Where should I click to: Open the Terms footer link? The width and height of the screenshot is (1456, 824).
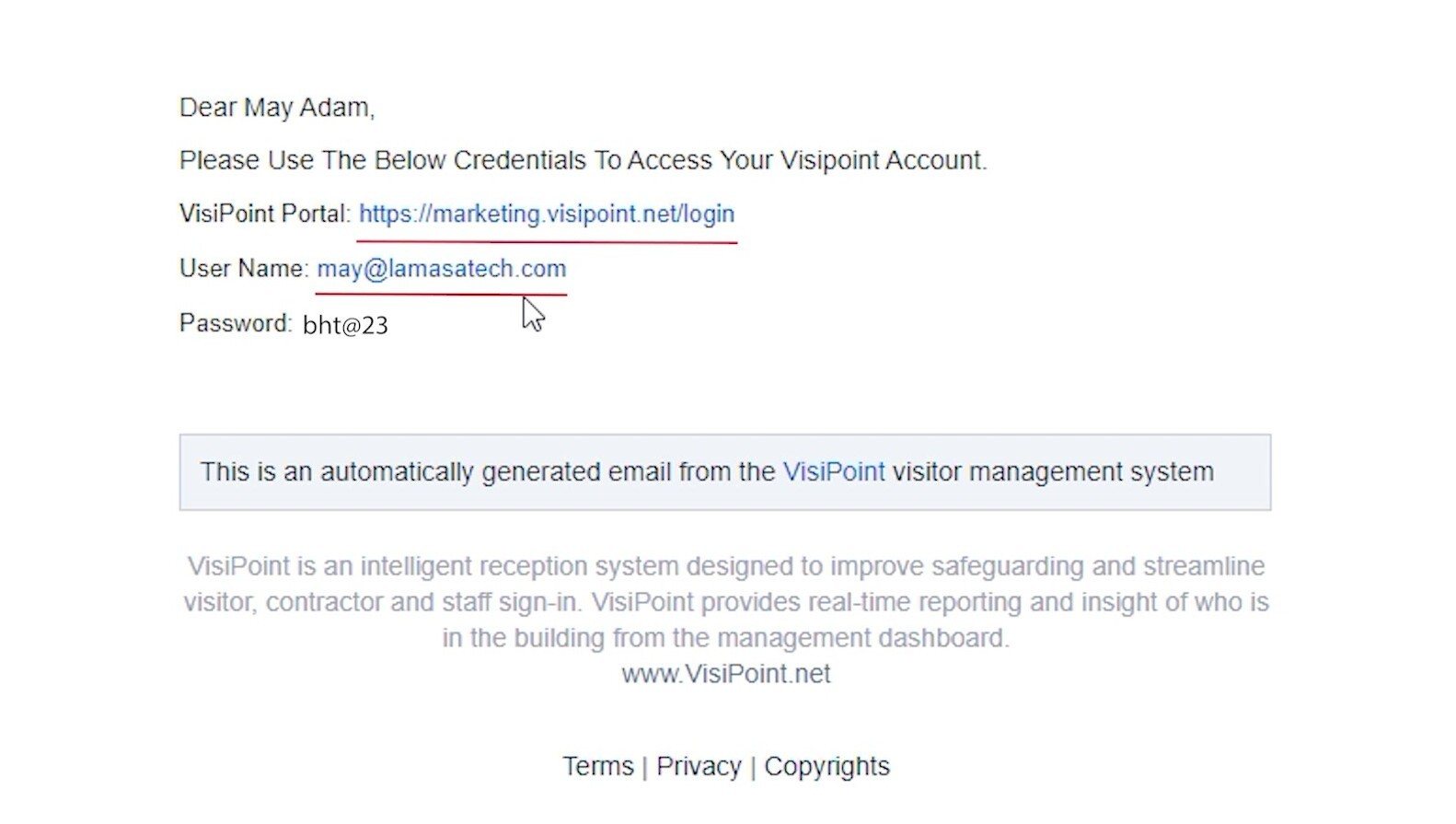598,767
